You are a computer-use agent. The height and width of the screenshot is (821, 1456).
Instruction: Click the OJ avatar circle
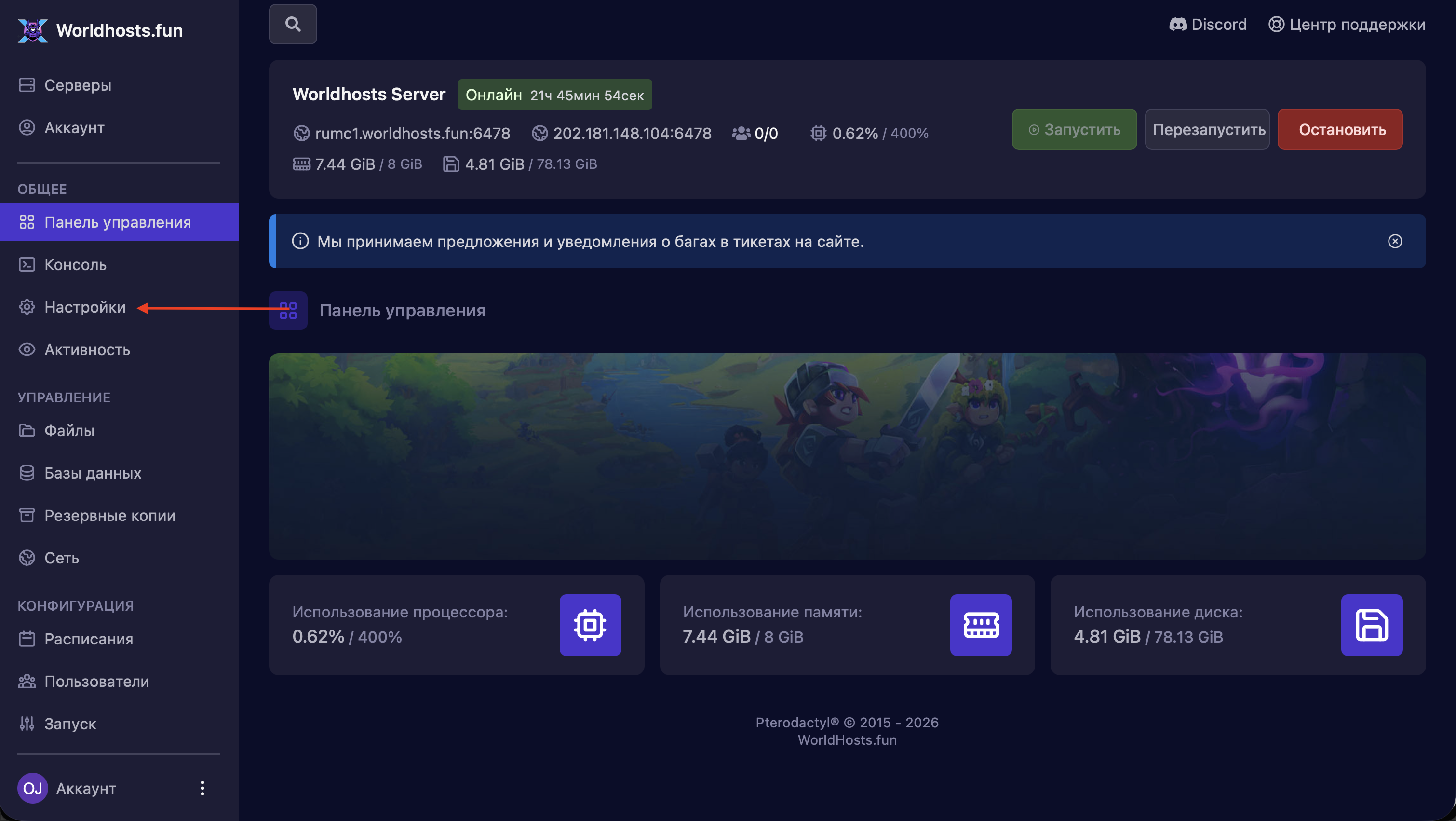pyautogui.click(x=32, y=788)
